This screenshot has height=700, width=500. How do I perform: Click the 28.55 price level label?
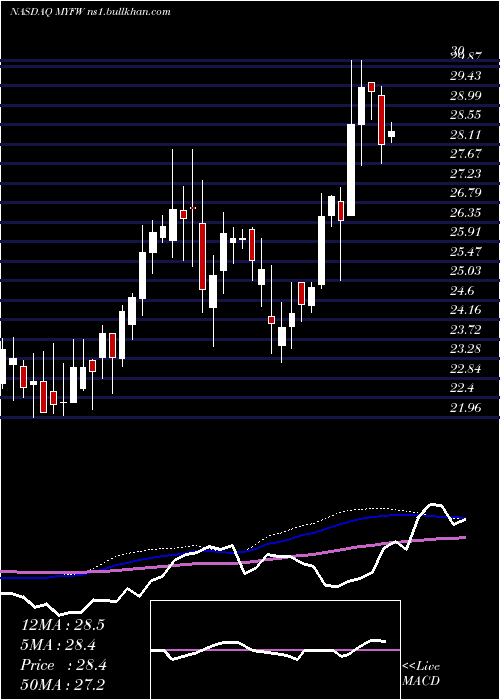(x=466, y=115)
